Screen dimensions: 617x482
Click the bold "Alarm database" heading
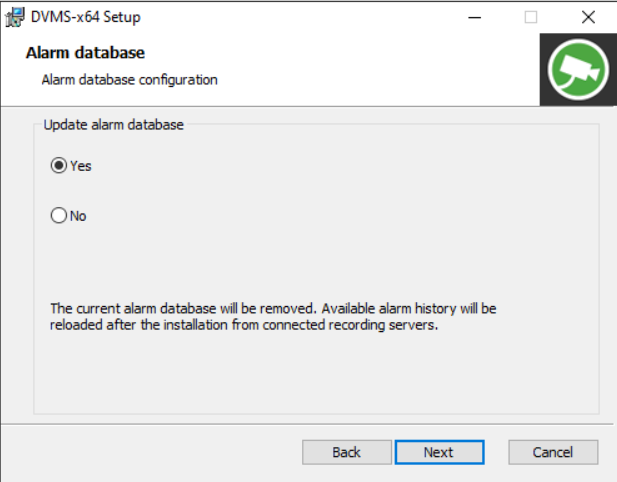(86, 52)
